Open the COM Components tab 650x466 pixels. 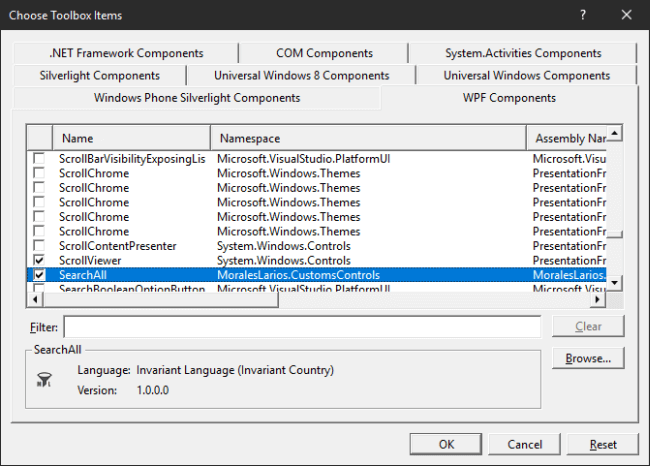pyautogui.click(x=324, y=53)
